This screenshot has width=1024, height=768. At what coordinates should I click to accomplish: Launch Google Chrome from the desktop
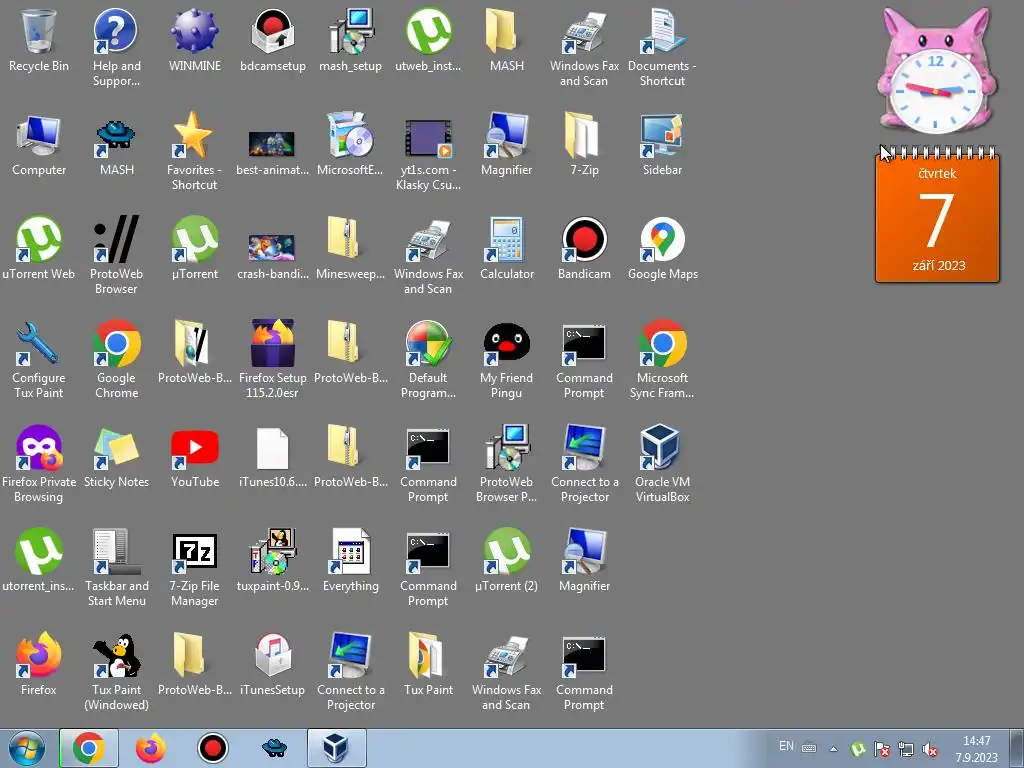click(116, 359)
